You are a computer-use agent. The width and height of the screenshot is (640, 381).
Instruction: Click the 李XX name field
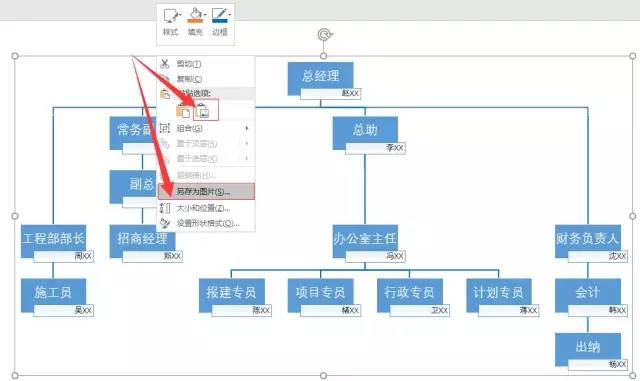coord(376,148)
